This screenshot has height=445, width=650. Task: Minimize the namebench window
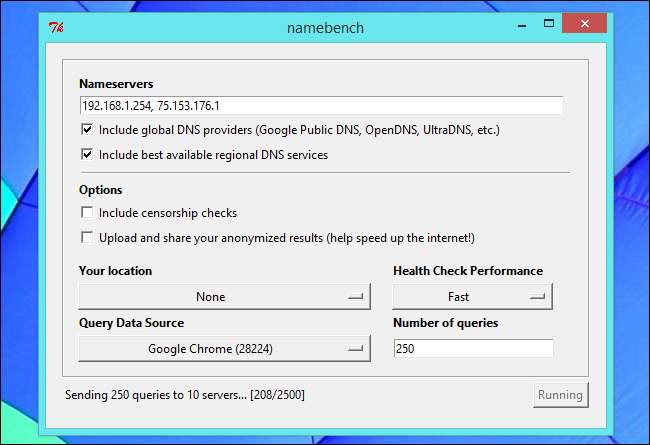[522, 26]
